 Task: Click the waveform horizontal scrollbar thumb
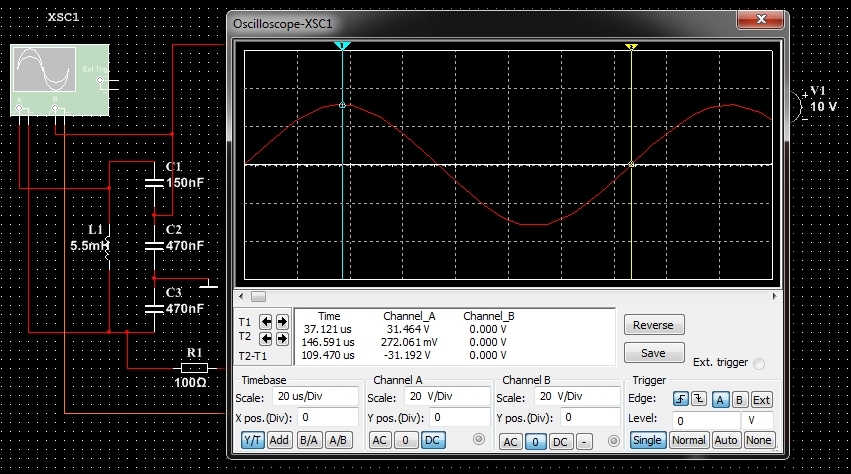[258, 296]
